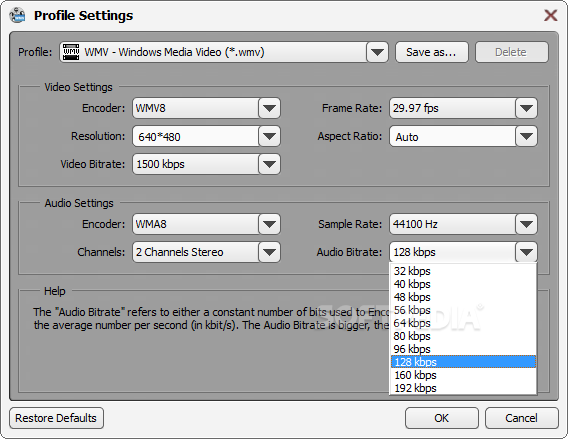Open the Resolution 640*480 dropdown arrow
Viewport: 568px width, 439px height.
269,136
